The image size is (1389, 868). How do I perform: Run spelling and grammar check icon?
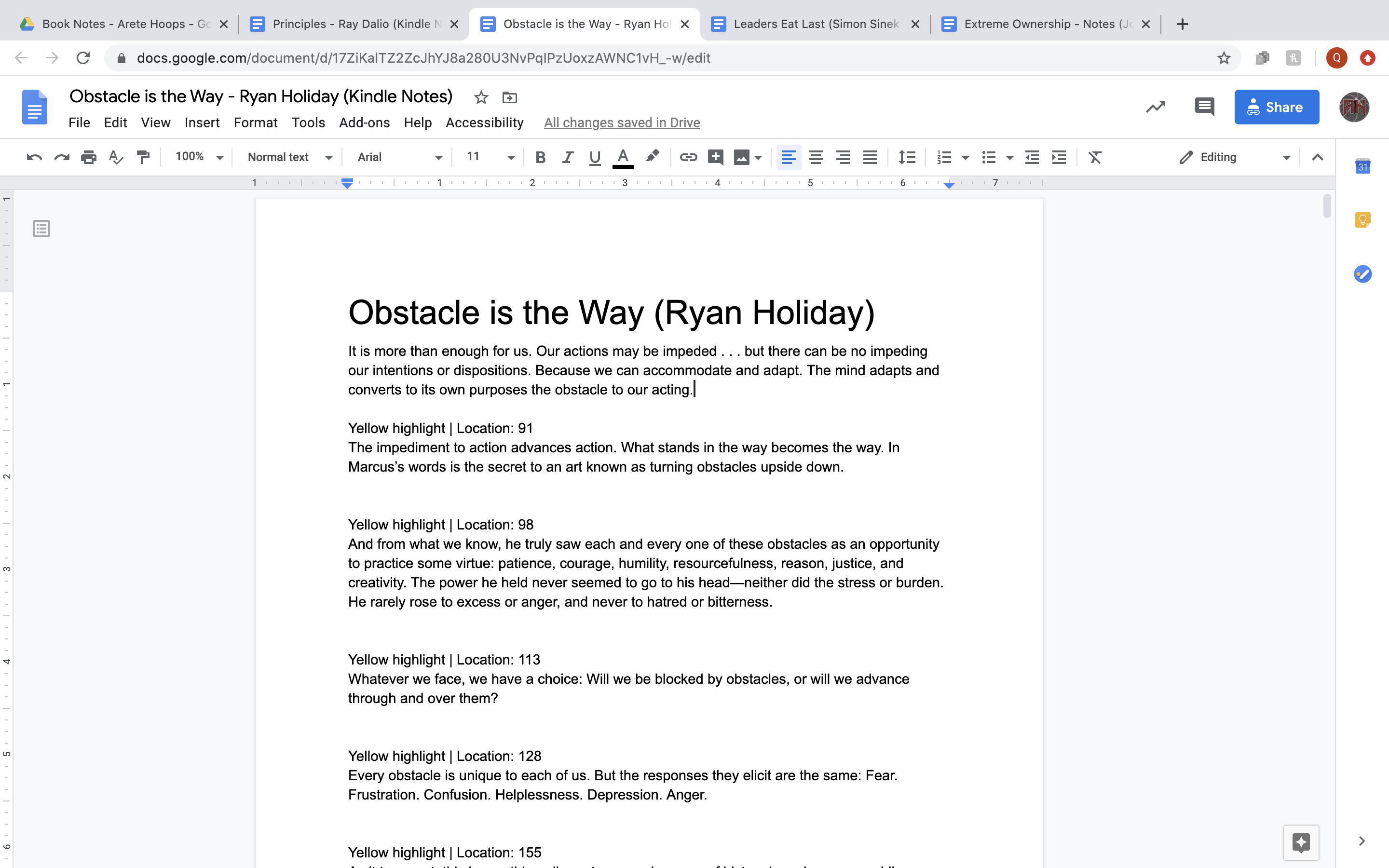click(x=116, y=157)
